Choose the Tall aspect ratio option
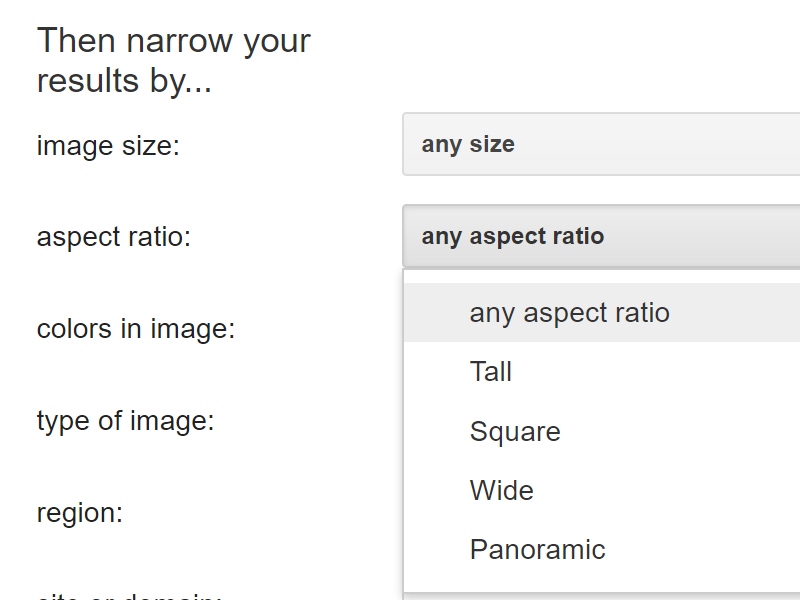 [491, 372]
